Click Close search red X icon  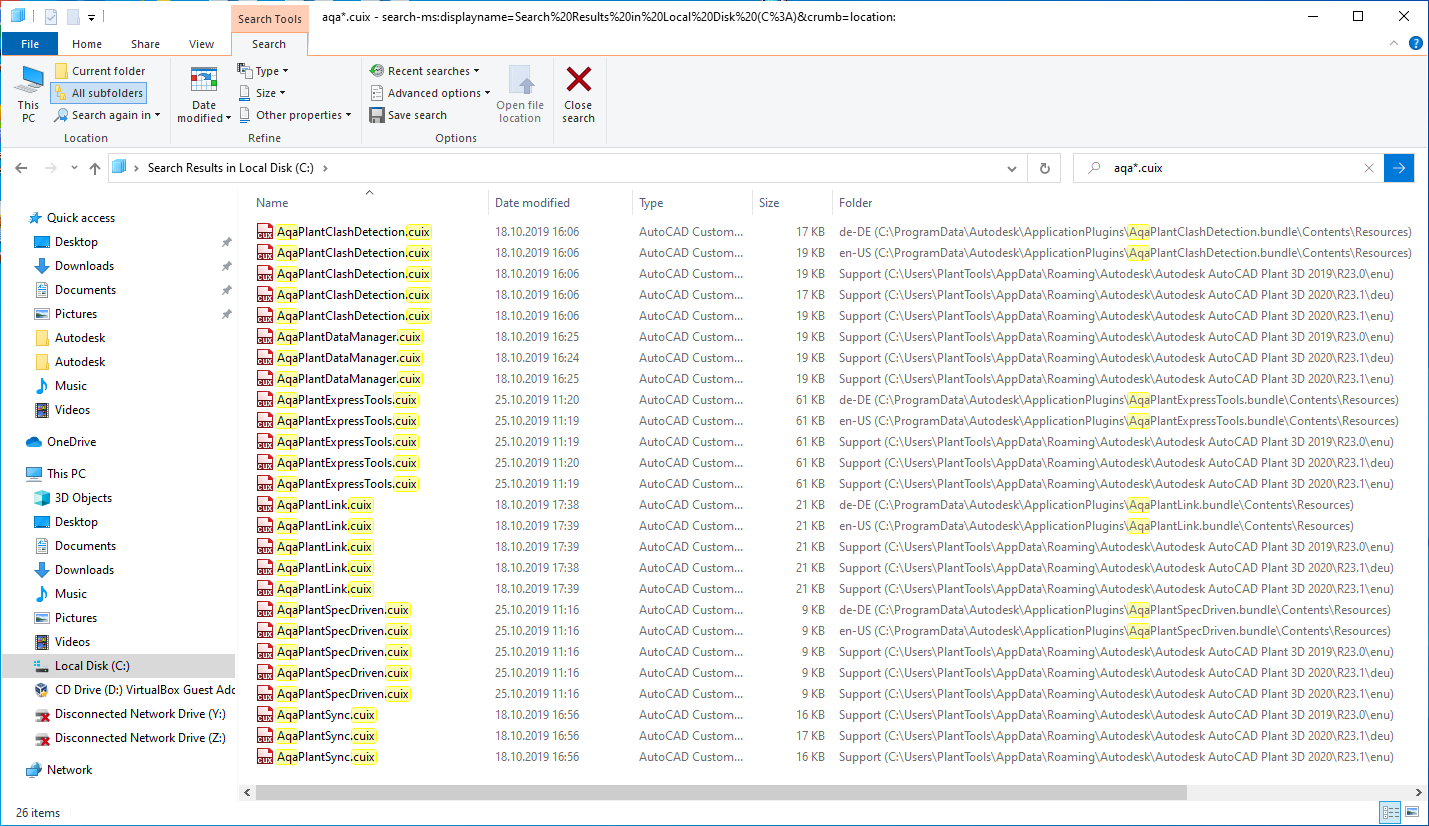click(578, 80)
